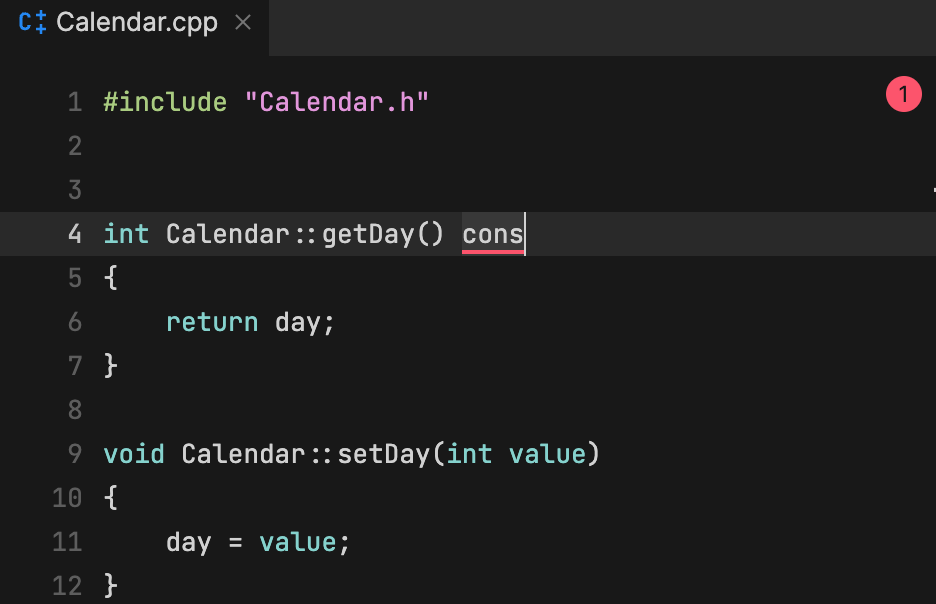Select the #include directive on line 1
936x604 pixels.
pos(166,101)
